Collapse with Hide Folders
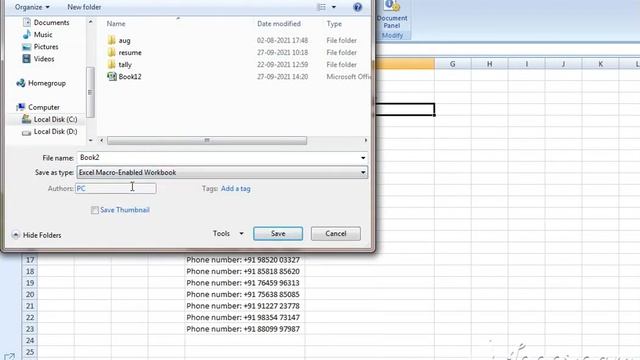 37,235
